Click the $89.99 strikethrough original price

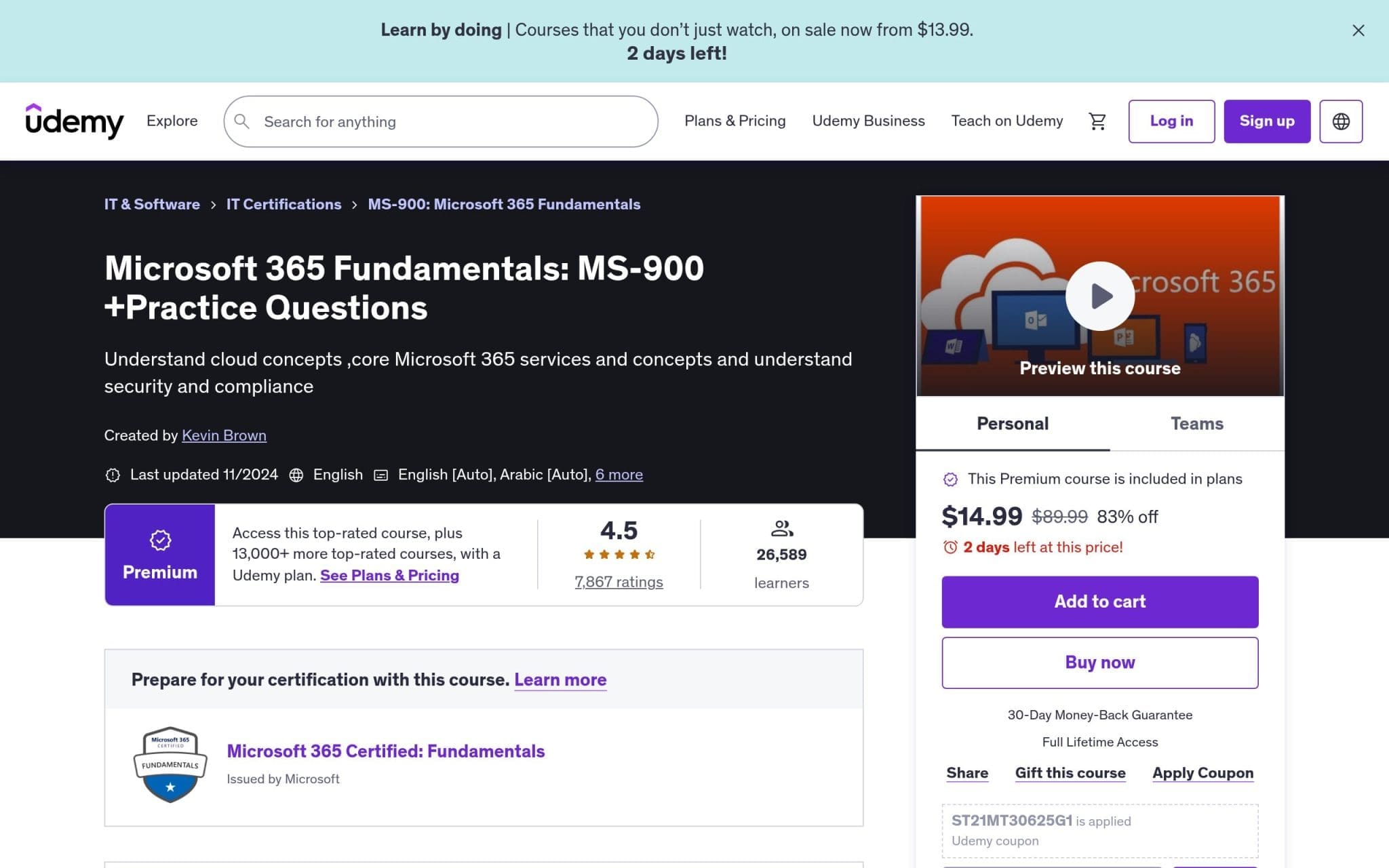pos(1059,517)
